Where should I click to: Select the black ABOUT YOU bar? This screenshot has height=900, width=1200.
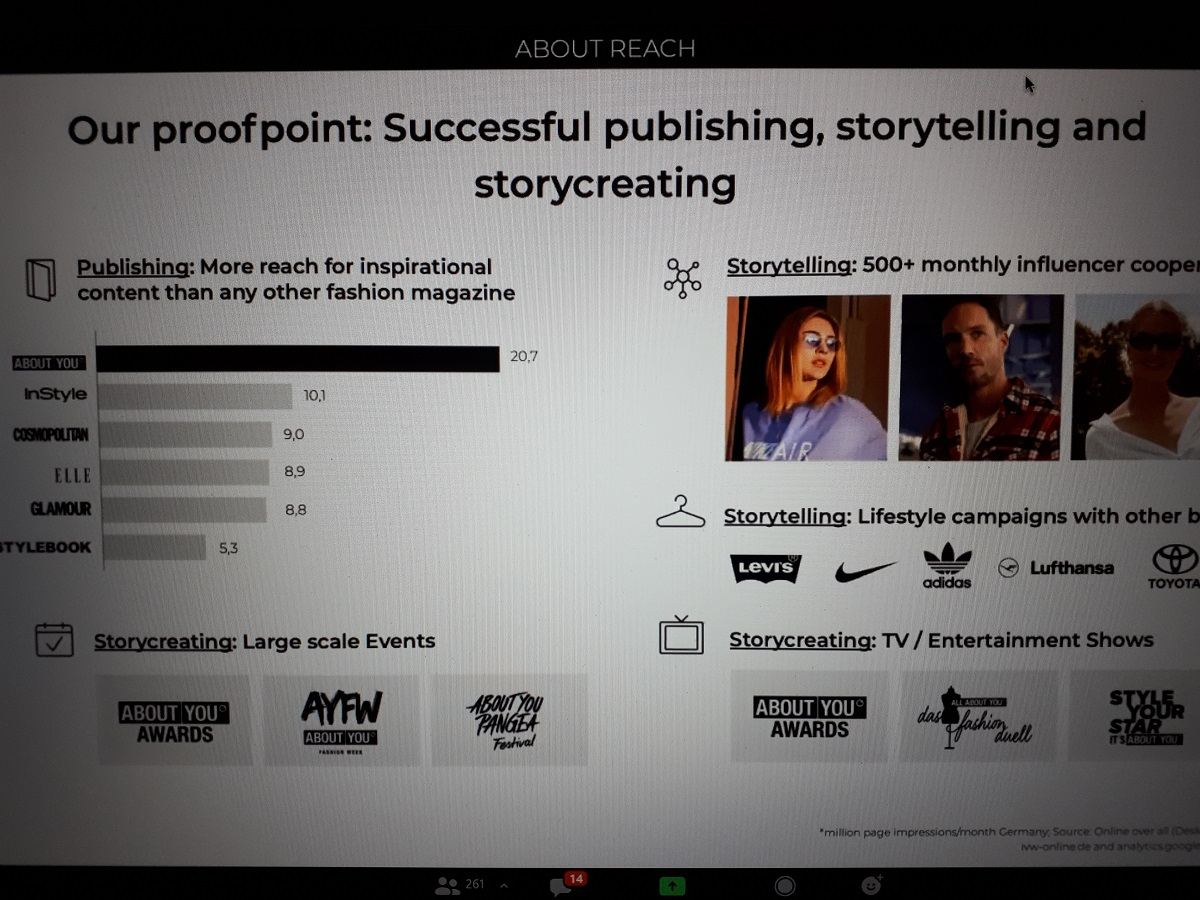298,359
